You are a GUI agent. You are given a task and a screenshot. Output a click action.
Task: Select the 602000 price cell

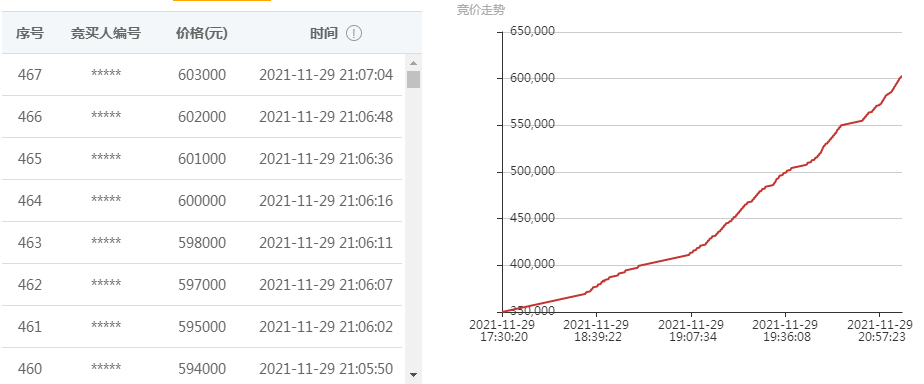[202, 117]
